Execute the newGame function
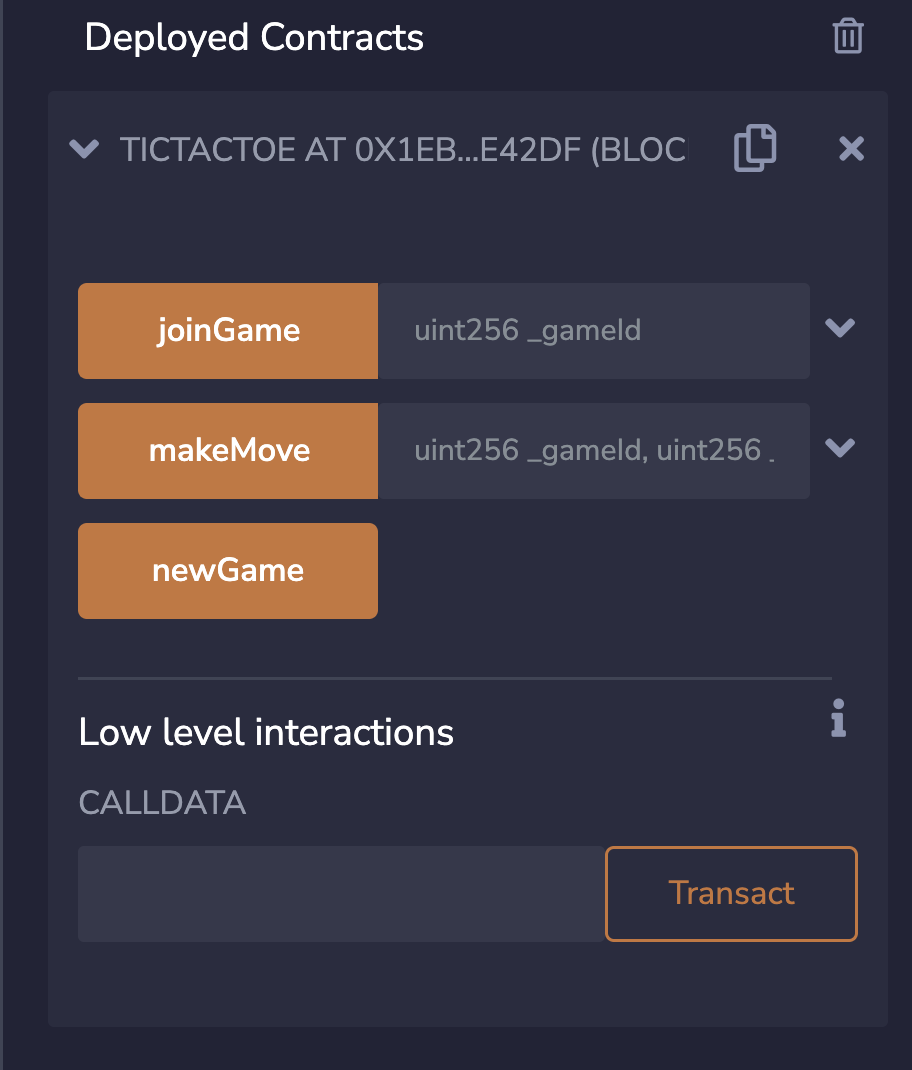Screen dimensions: 912x1070 coord(227,570)
